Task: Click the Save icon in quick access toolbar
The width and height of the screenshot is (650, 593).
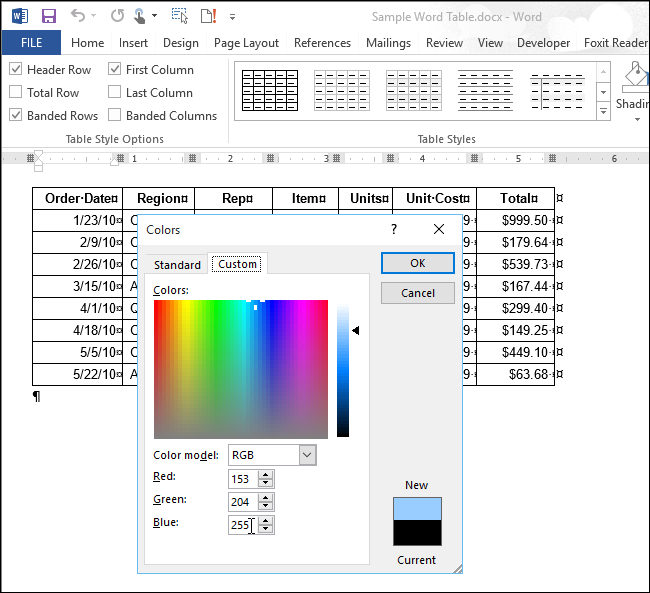Action: click(48, 17)
